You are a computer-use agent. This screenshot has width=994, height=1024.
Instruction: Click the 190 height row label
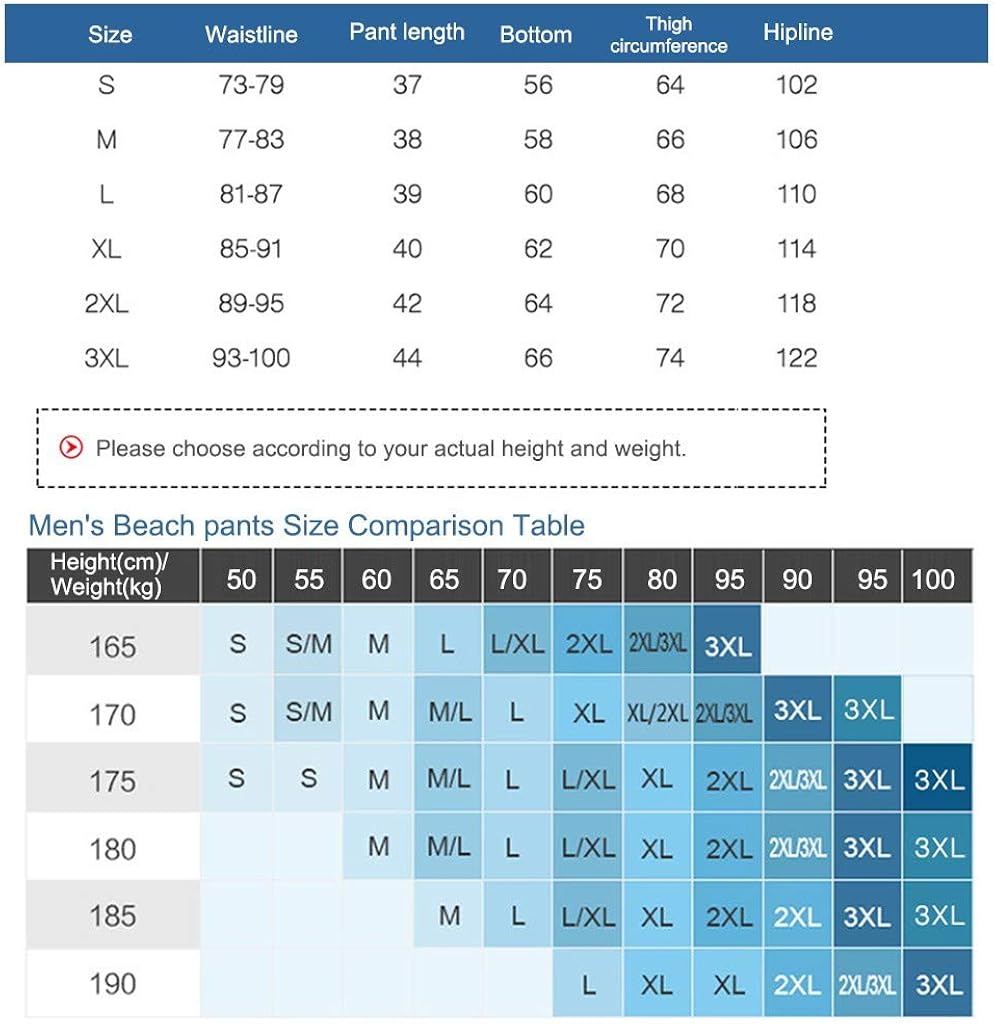(x=112, y=983)
